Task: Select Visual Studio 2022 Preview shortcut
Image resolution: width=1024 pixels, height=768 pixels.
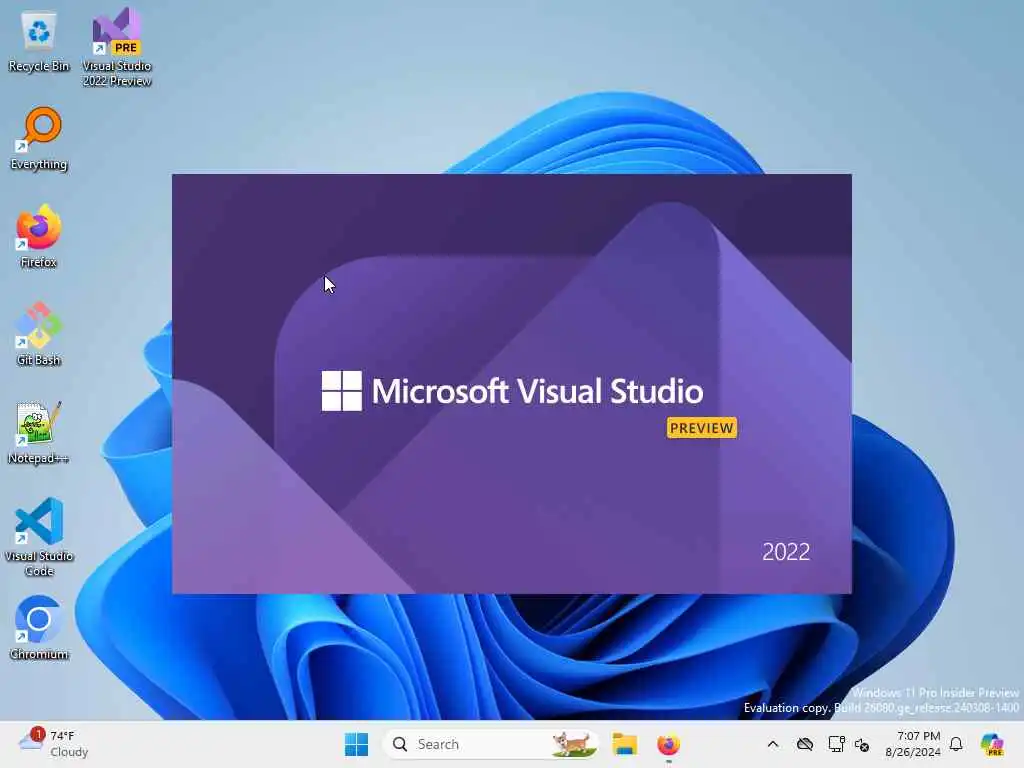Action: coord(117,47)
